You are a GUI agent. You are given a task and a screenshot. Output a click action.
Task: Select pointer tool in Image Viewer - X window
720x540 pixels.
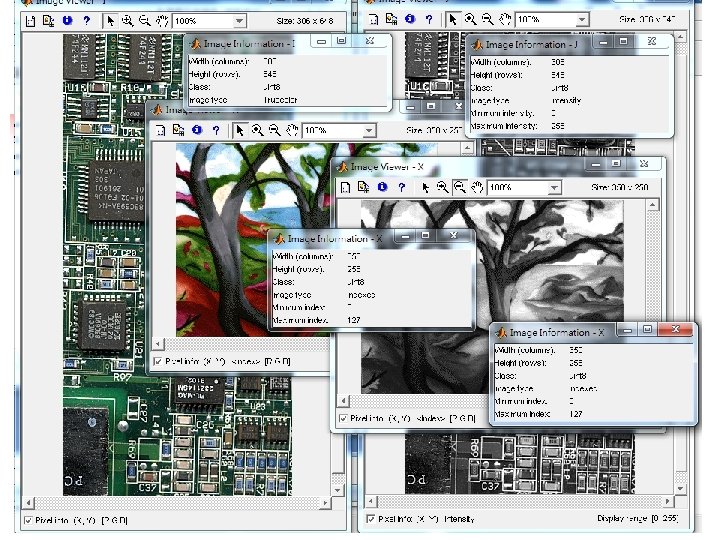tap(425, 188)
